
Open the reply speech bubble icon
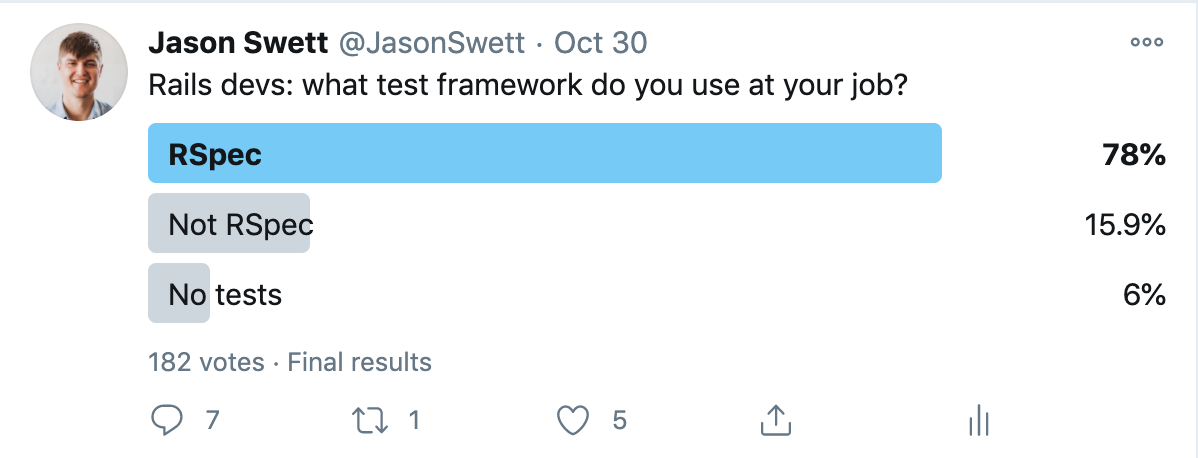click(167, 421)
